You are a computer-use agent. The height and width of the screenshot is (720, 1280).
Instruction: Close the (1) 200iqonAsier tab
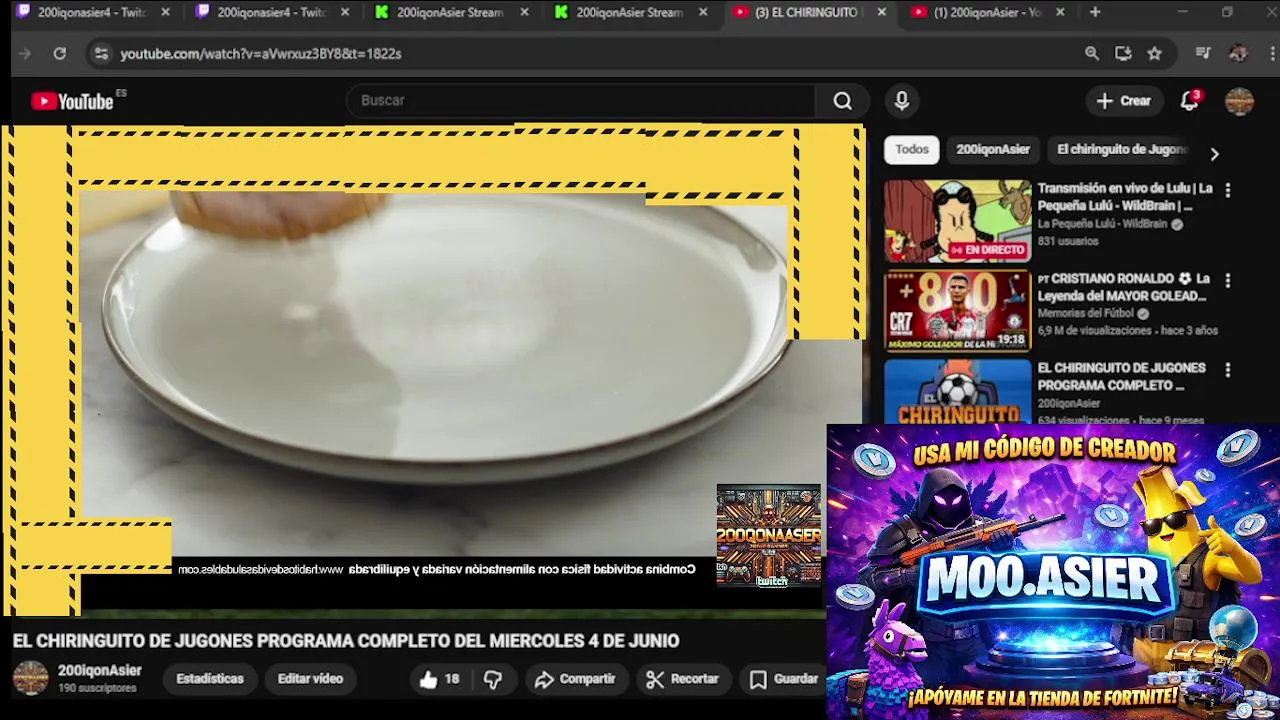pyautogui.click(x=1060, y=12)
